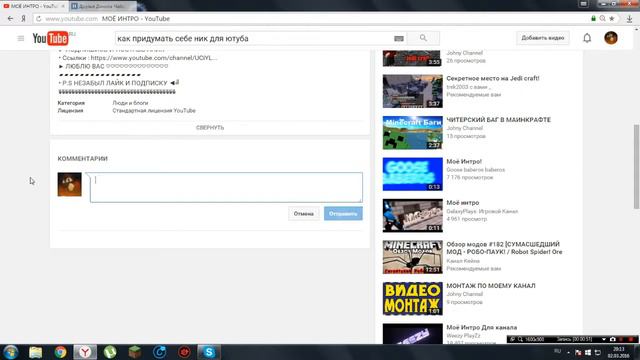Switch to the МОЁ ИНТРО YouTube tab

point(34,6)
